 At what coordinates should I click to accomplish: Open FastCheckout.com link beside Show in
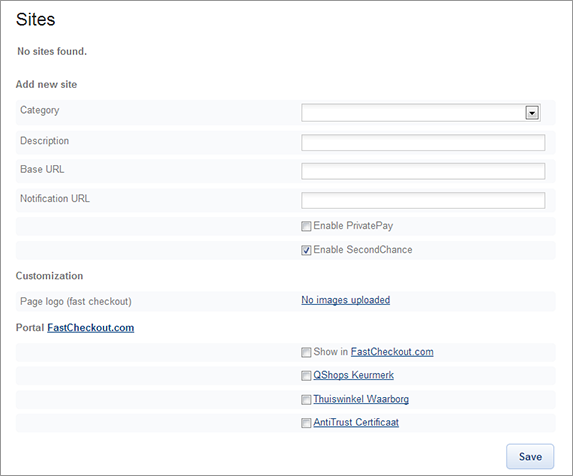[392, 352]
